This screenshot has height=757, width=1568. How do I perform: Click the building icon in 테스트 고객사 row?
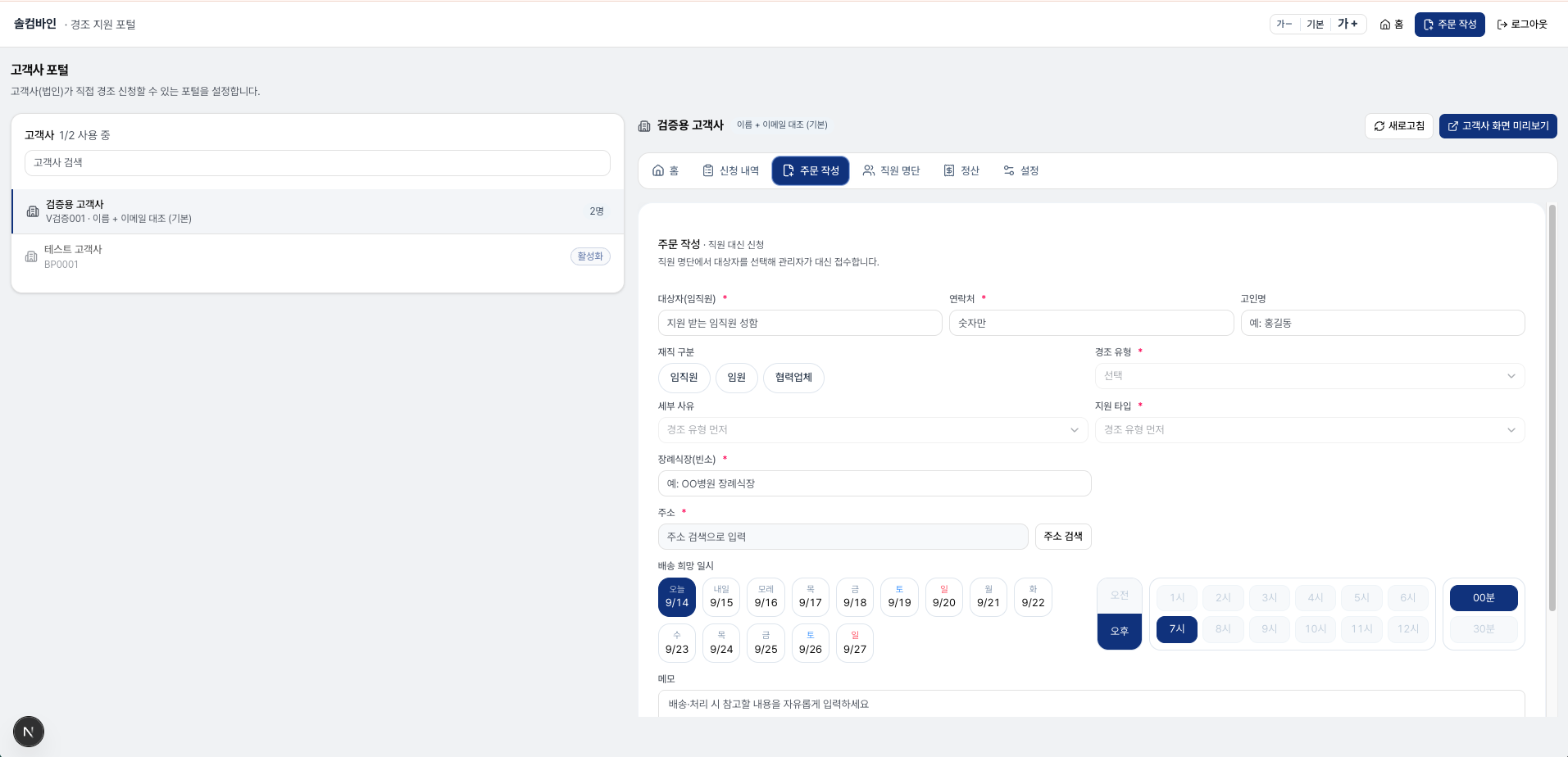pos(31,256)
